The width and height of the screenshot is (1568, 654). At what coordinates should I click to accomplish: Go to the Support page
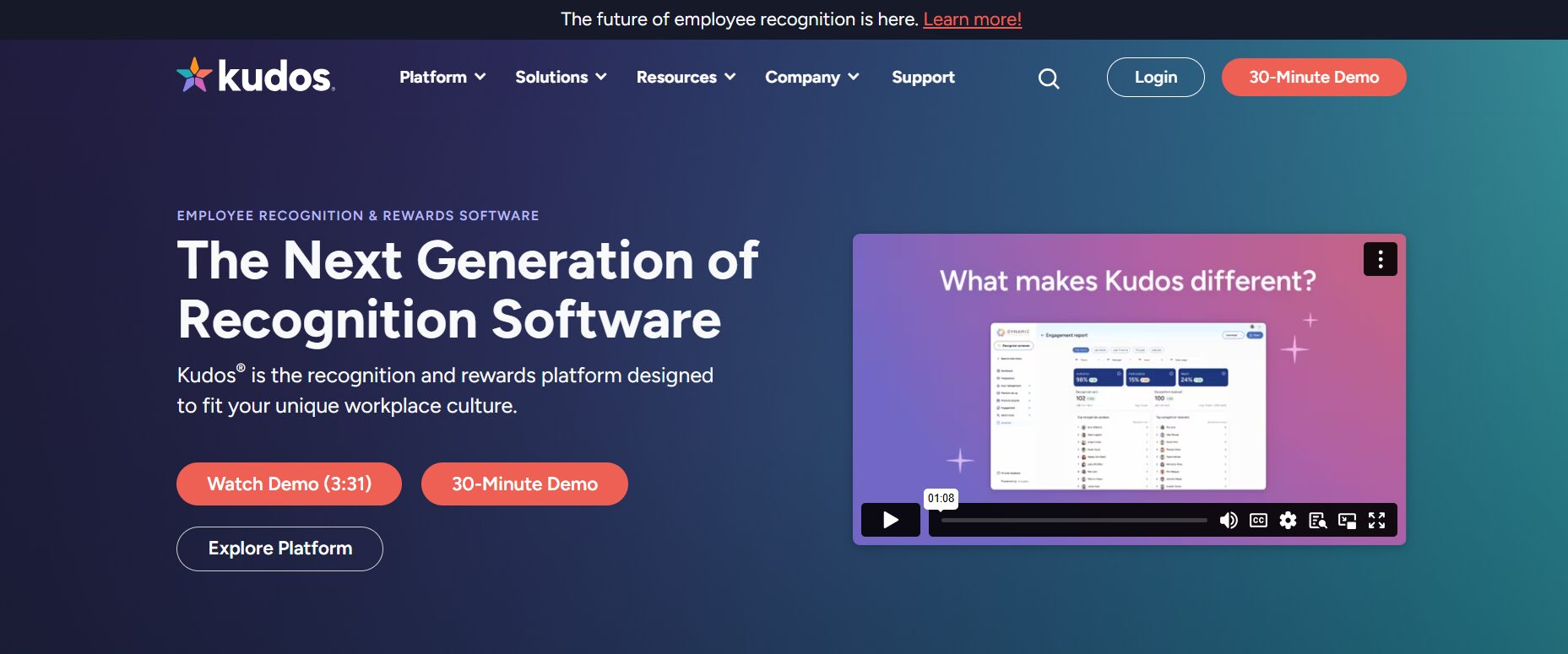pos(923,77)
